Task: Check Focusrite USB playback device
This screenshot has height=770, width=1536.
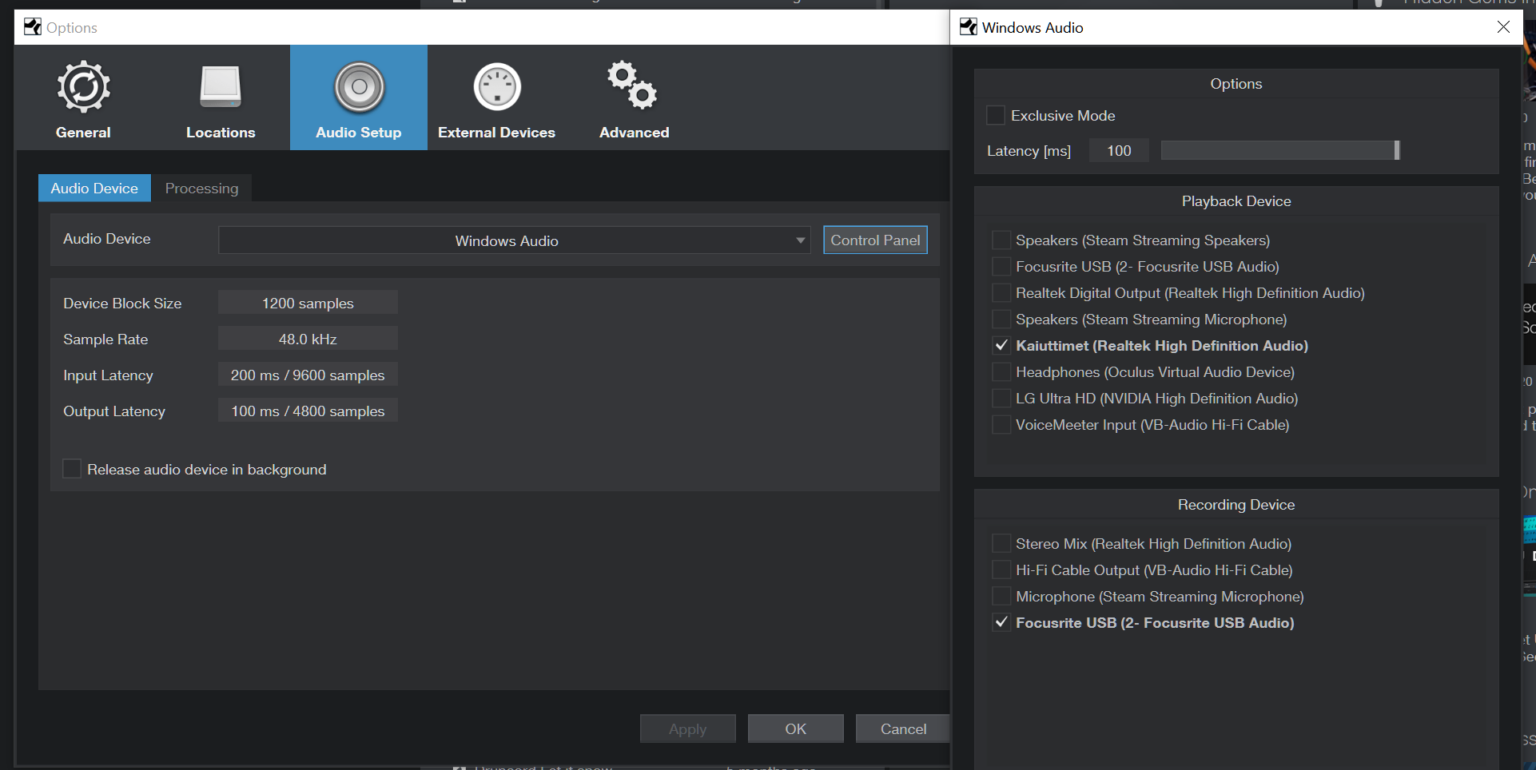Action: (1001, 267)
